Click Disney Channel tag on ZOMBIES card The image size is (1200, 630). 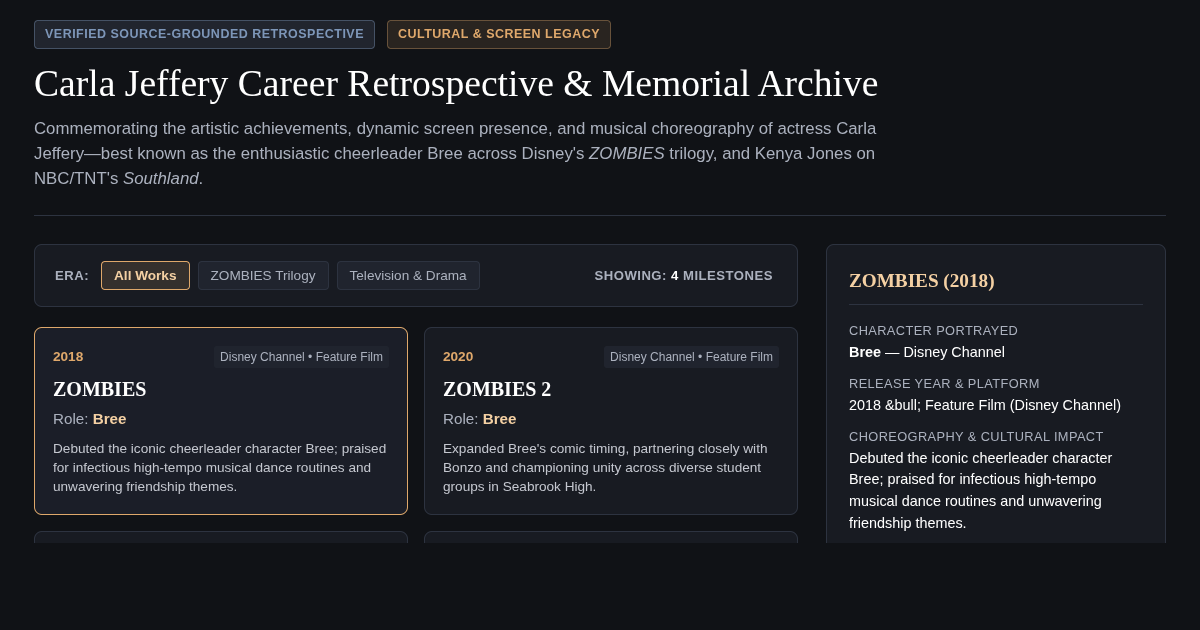(x=301, y=357)
